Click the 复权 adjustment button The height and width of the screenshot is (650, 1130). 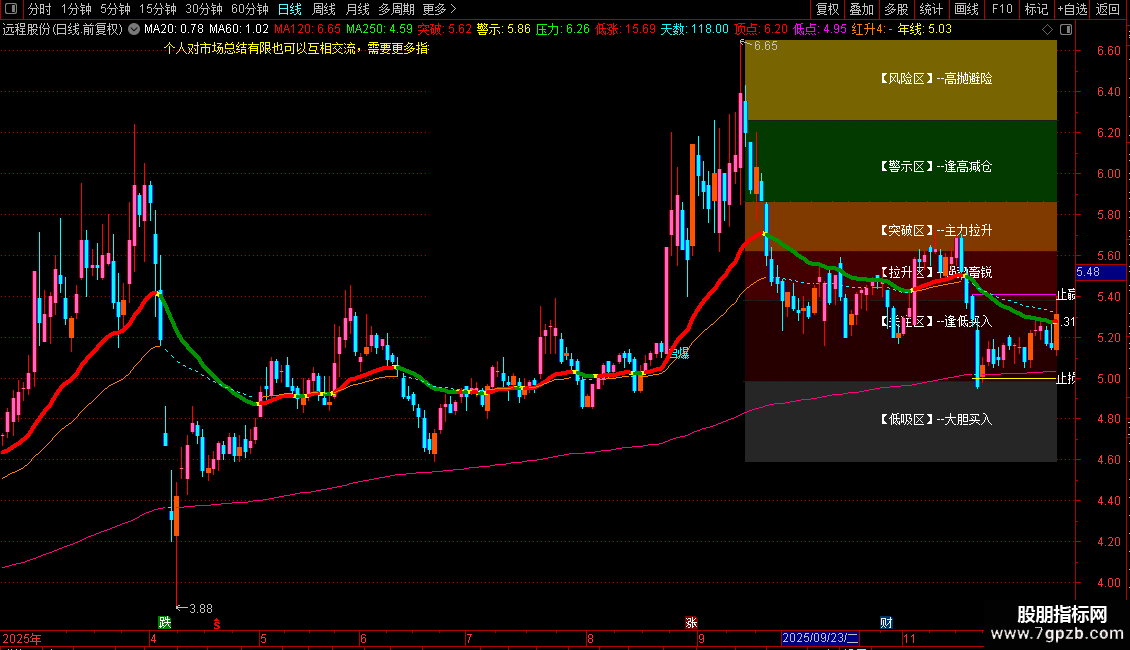pyautogui.click(x=827, y=9)
